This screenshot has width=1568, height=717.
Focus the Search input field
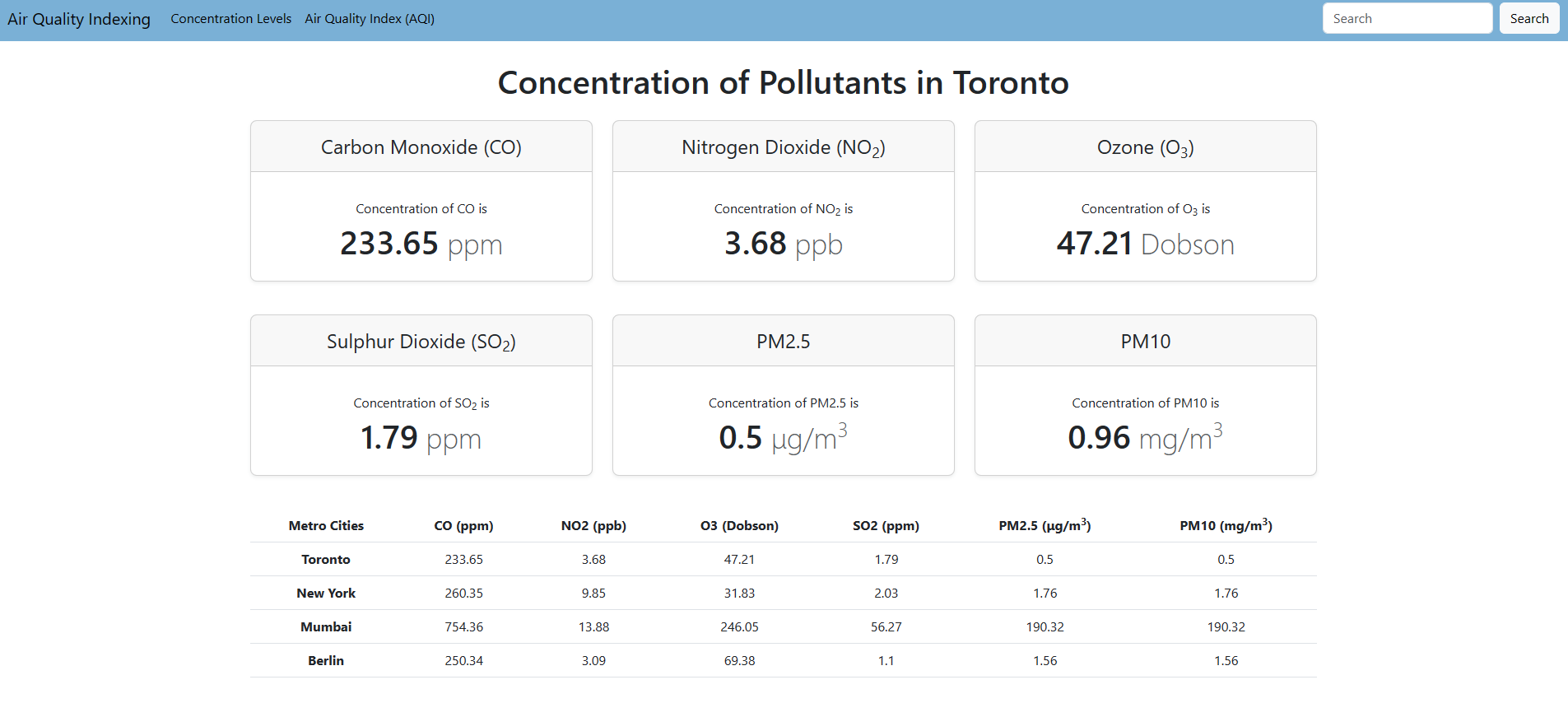(x=1407, y=19)
